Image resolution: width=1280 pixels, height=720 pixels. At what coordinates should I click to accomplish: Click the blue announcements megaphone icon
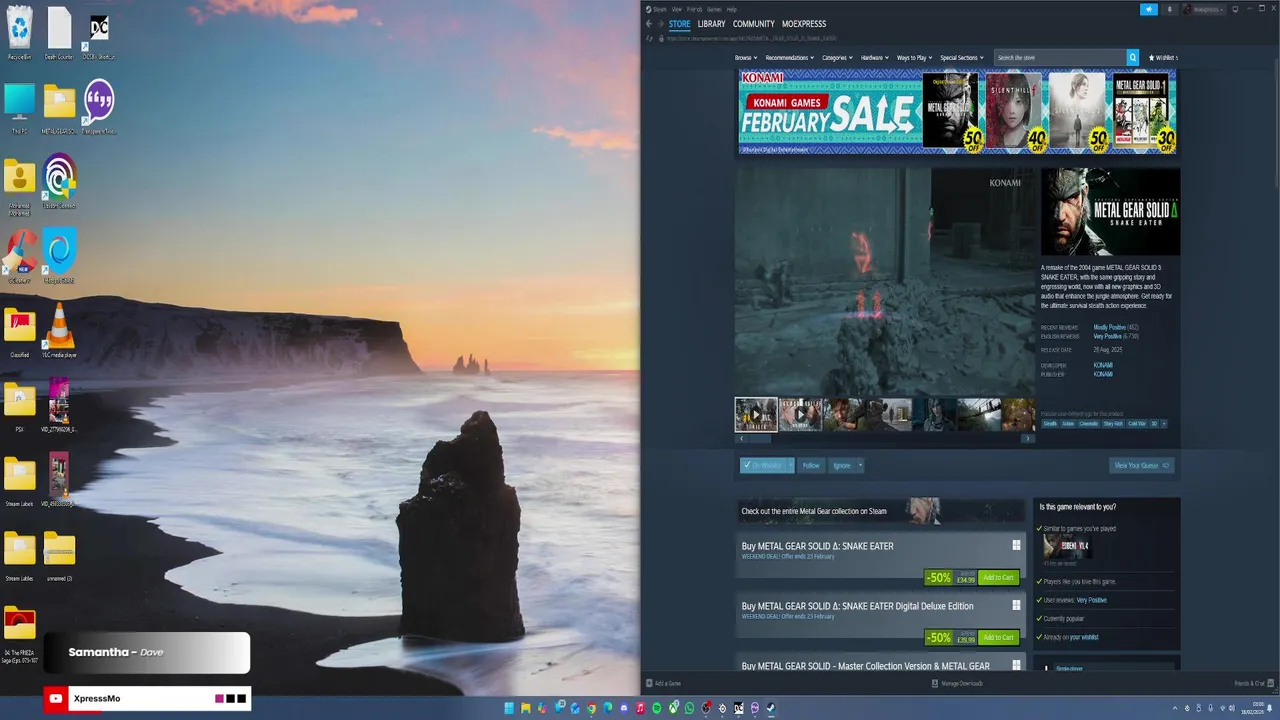pyautogui.click(x=1149, y=9)
